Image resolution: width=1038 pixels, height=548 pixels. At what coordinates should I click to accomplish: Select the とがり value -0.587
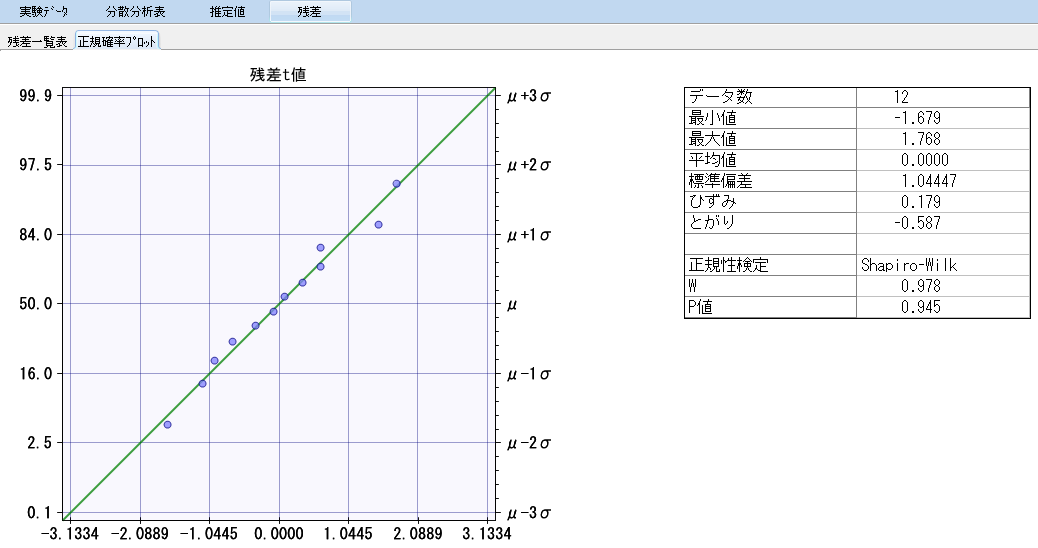click(917, 223)
